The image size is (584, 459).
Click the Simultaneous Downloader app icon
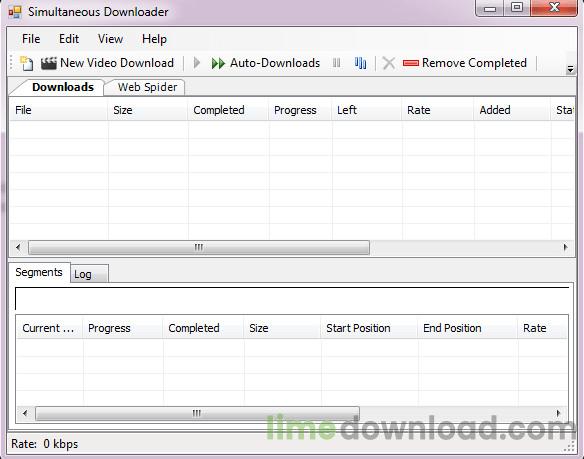tap(15, 12)
